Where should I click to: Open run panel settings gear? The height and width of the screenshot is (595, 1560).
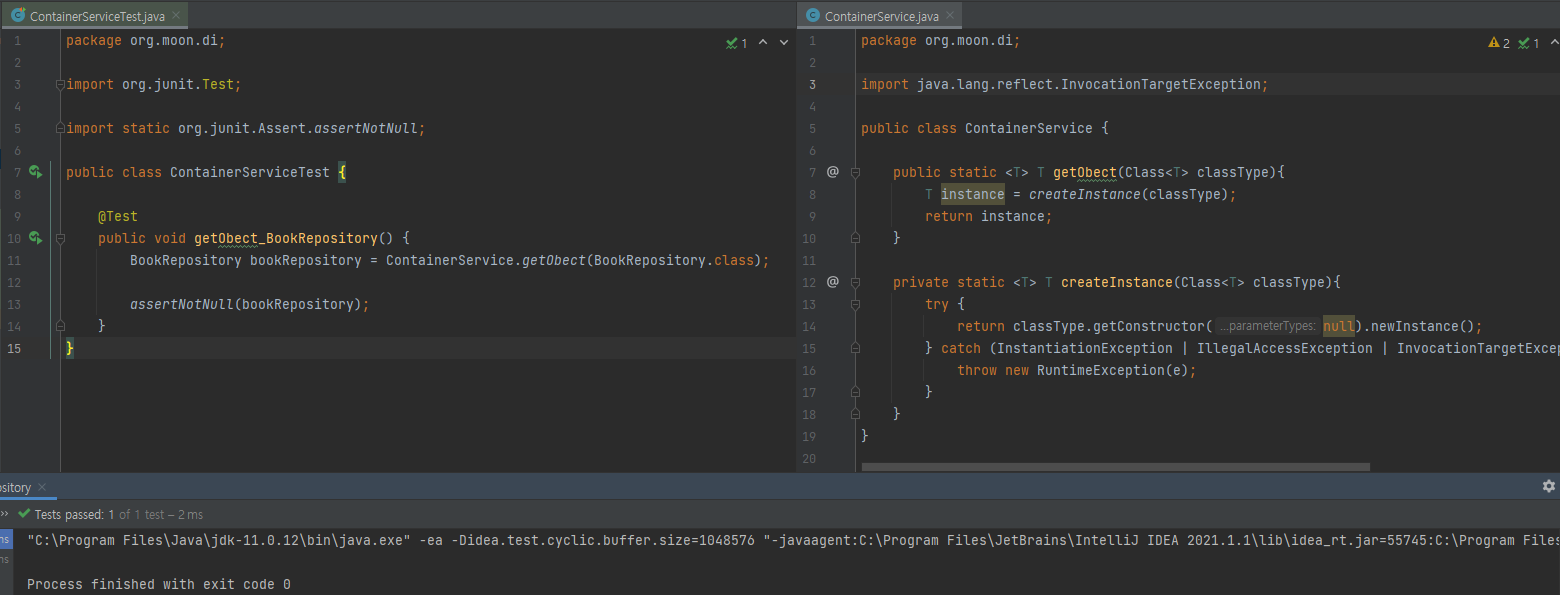(x=1549, y=486)
